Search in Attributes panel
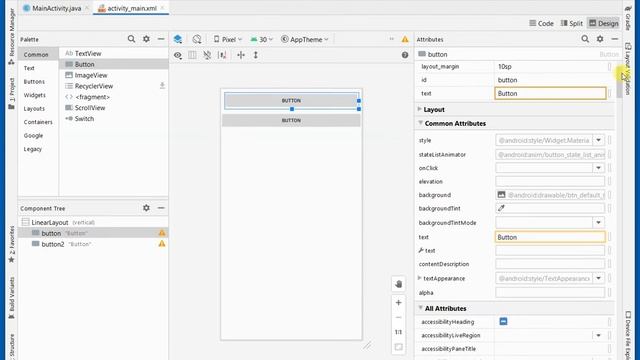This screenshot has height=360, width=640. [585, 39]
